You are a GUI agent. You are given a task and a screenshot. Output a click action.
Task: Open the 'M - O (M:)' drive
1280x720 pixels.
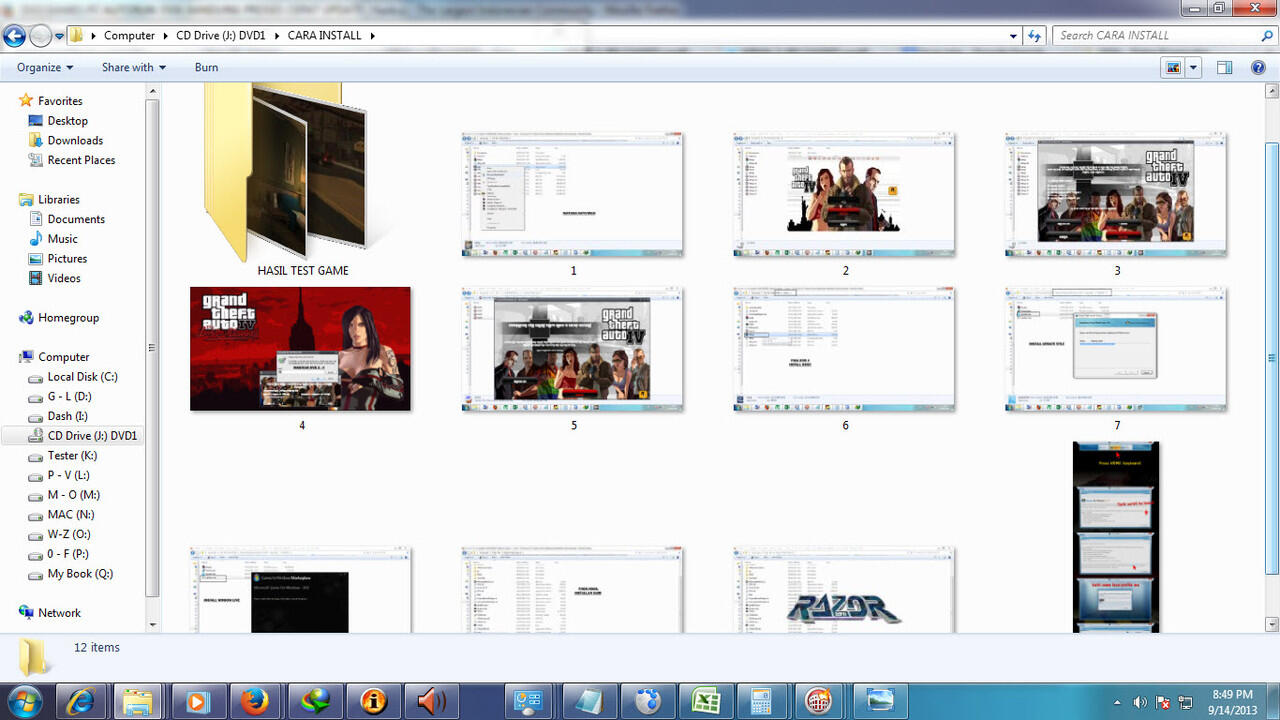click(x=64, y=495)
